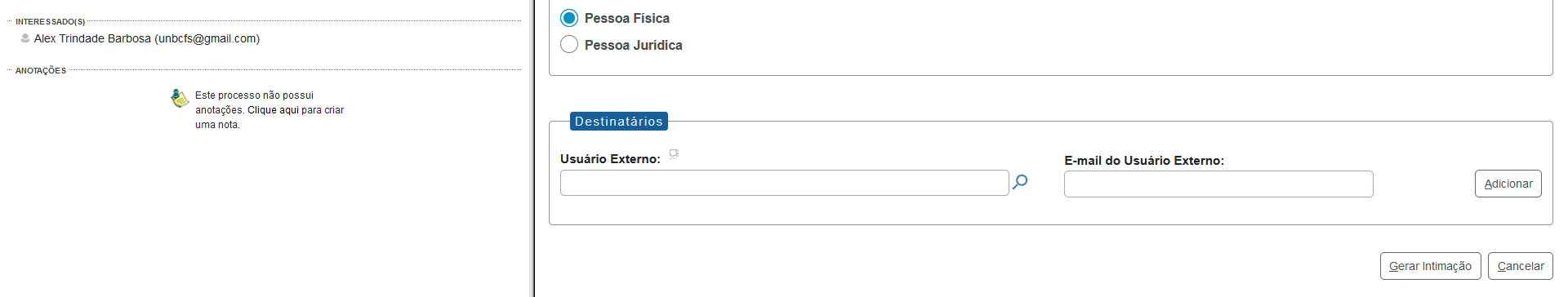Open the 'Clique aqui para criar uma nota' link
Screen dimensions: 1568x297
(x=269, y=117)
